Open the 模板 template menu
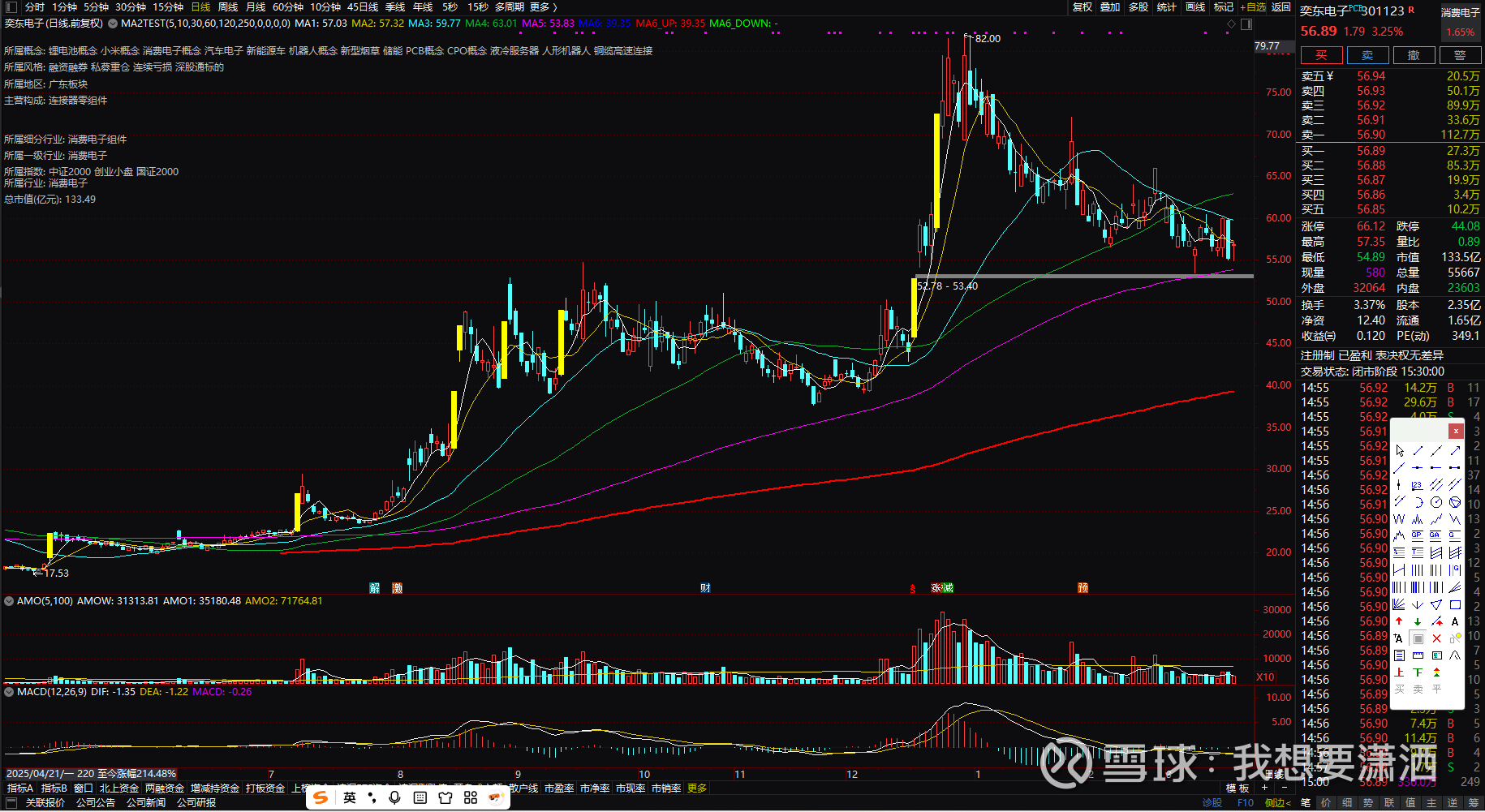The height and width of the screenshot is (812, 1485). coord(1237,788)
